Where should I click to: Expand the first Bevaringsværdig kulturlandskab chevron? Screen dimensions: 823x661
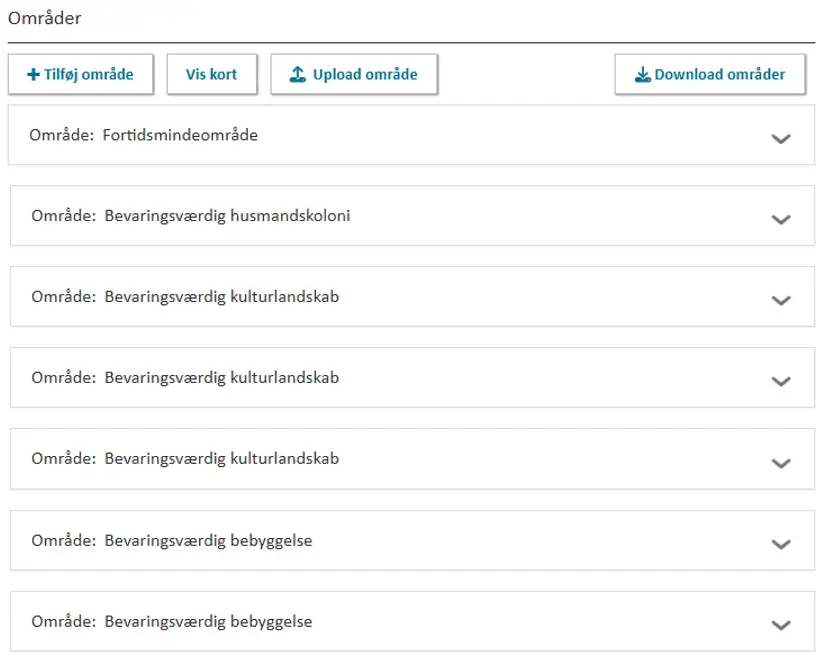(x=781, y=300)
